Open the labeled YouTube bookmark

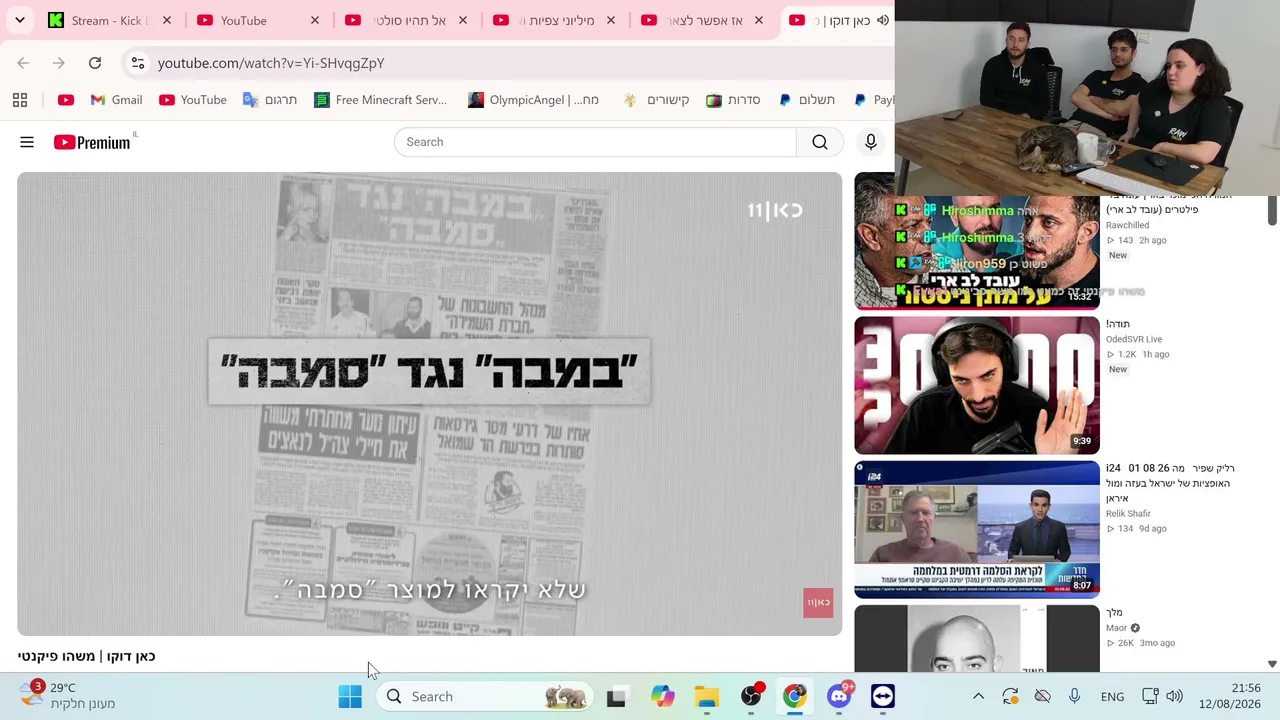click(193, 100)
